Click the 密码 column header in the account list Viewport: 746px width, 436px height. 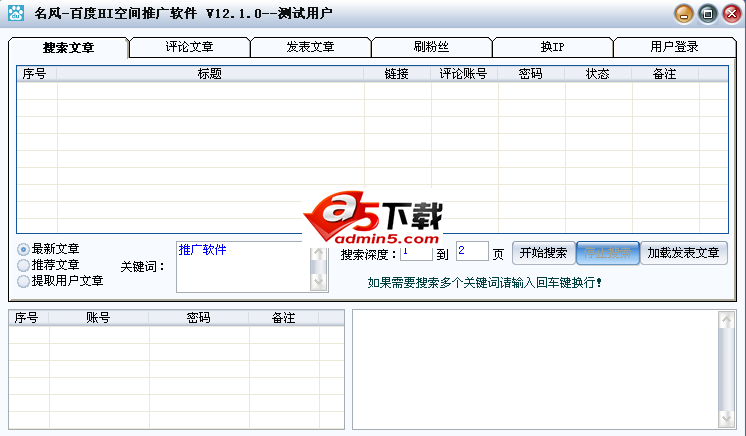pos(198,317)
